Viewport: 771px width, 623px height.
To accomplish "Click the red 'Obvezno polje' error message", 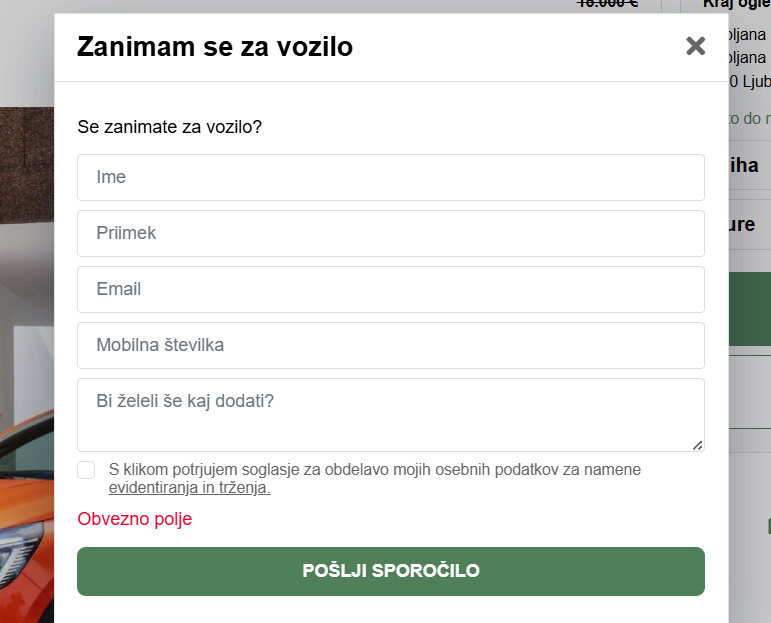I will (134, 519).
